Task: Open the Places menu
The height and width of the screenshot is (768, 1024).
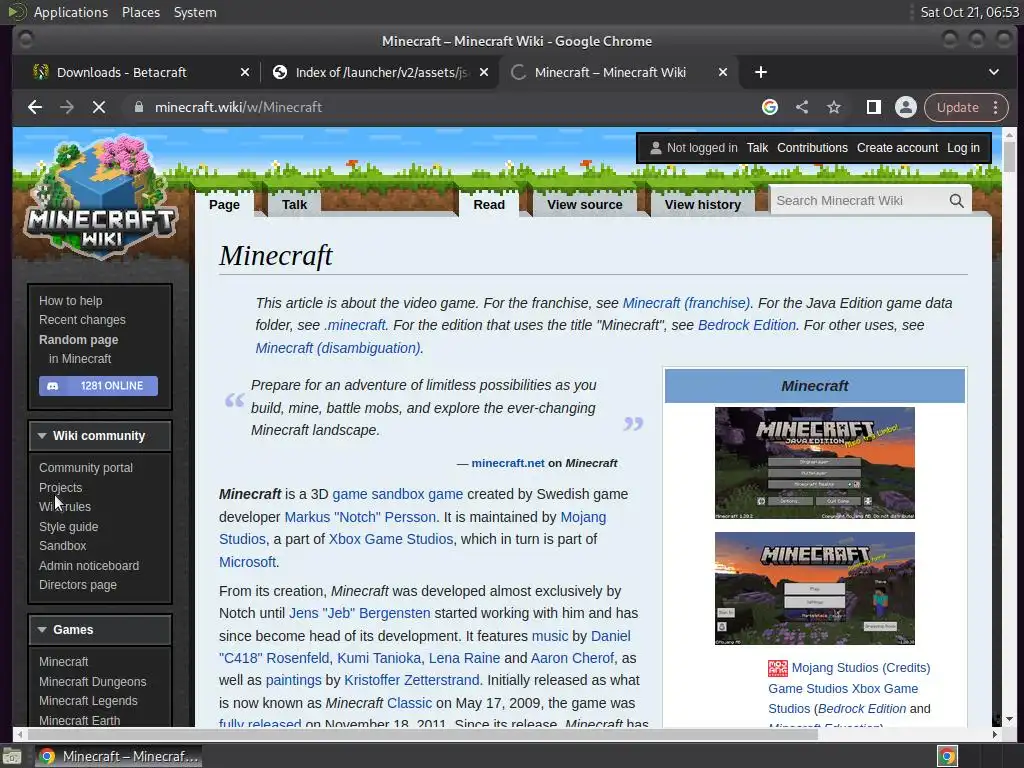Action: tap(140, 12)
